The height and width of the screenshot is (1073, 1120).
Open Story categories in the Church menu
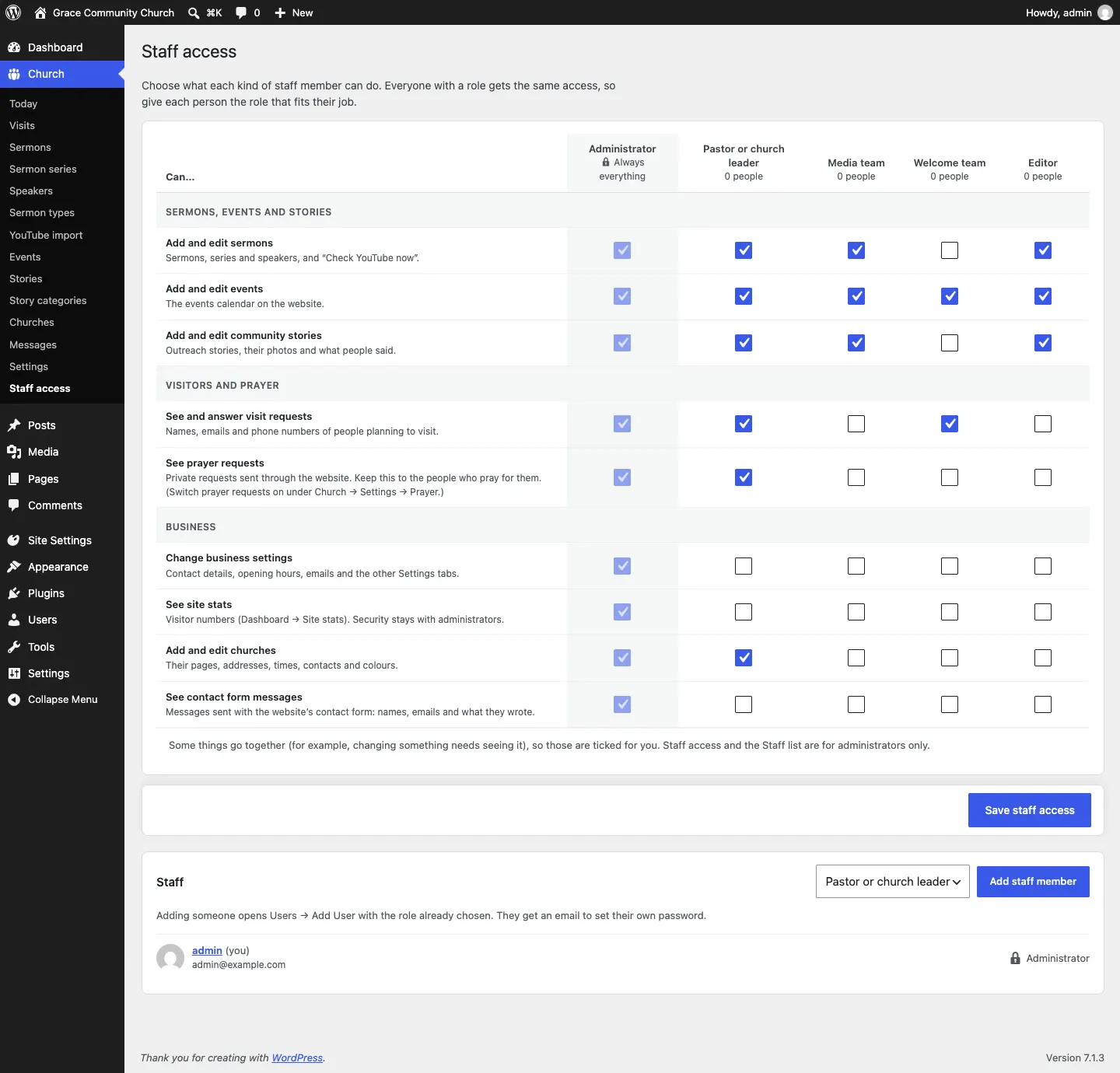(48, 300)
